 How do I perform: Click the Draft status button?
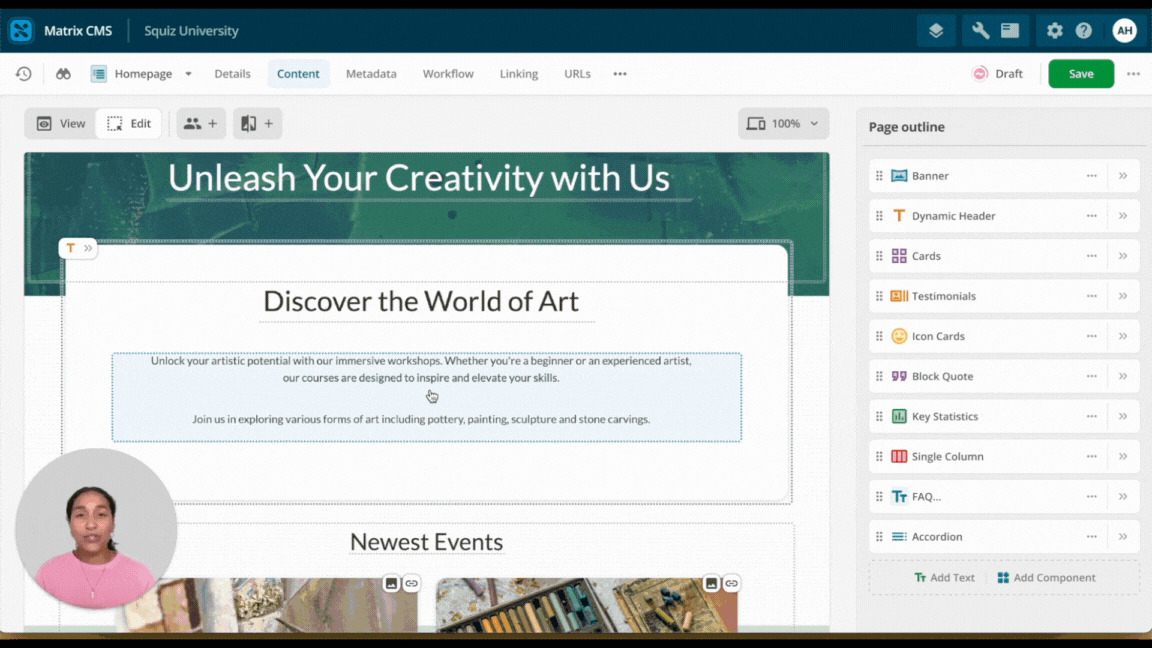click(998, 73)
